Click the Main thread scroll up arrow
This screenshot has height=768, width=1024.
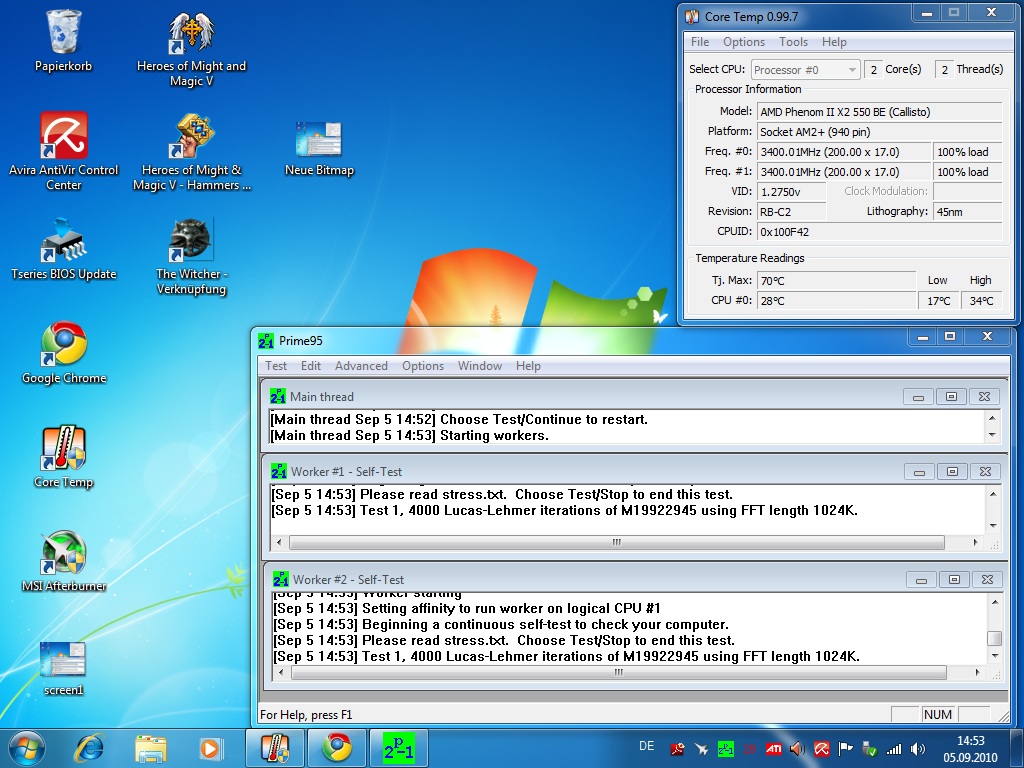(992, 419)
